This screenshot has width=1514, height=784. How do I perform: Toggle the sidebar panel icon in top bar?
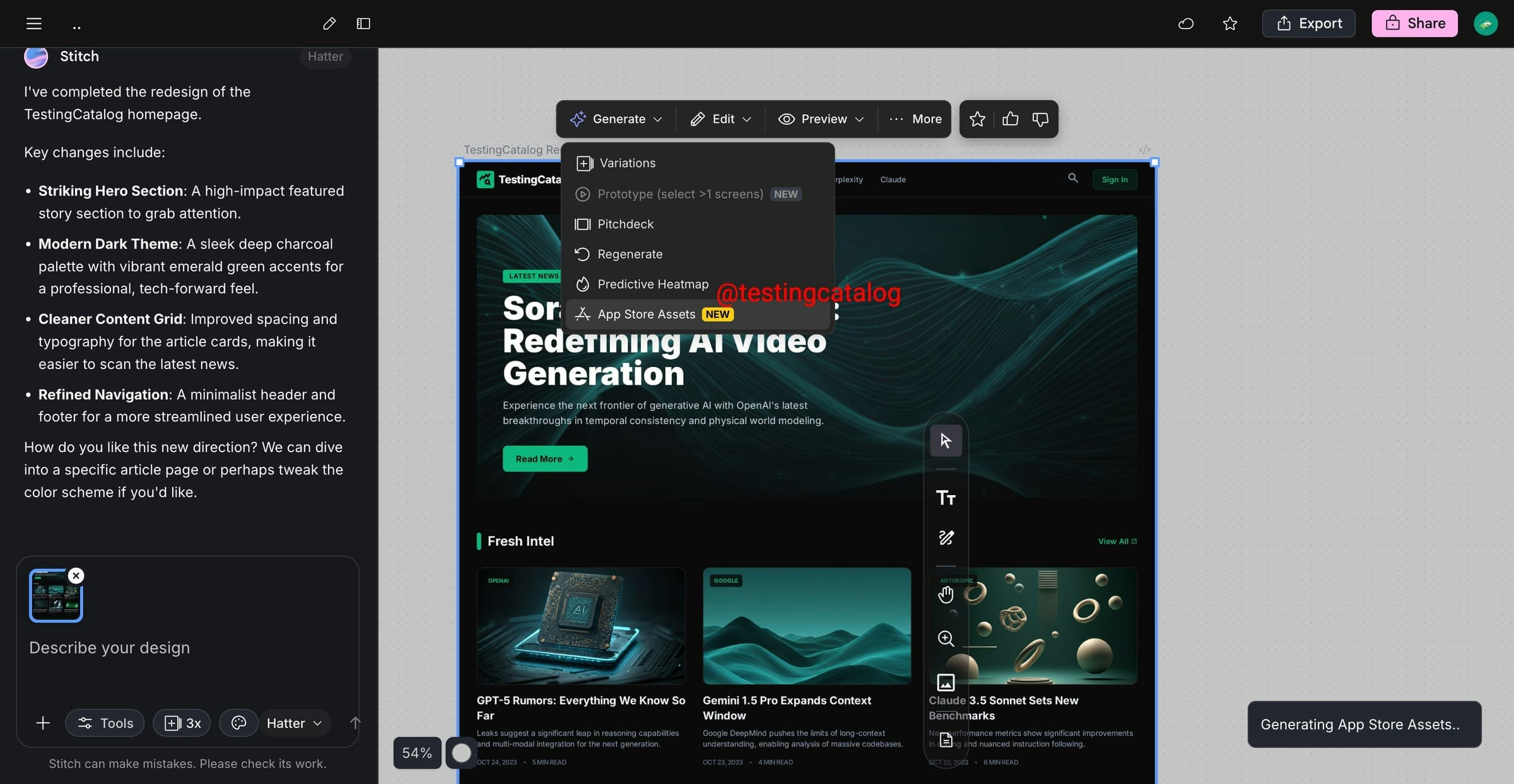coord(363,23)
